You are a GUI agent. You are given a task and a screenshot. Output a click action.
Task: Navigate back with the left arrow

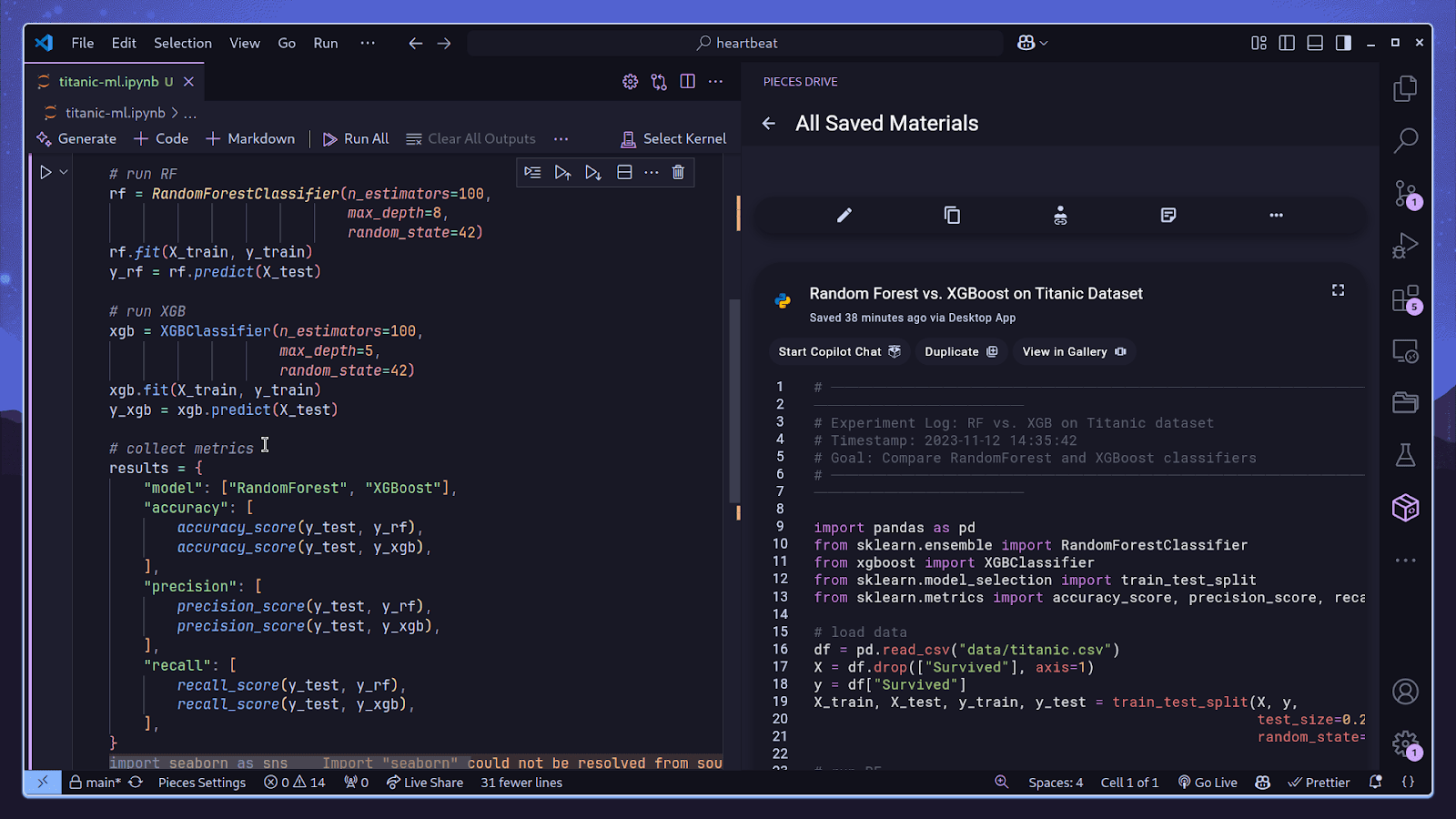416,43
